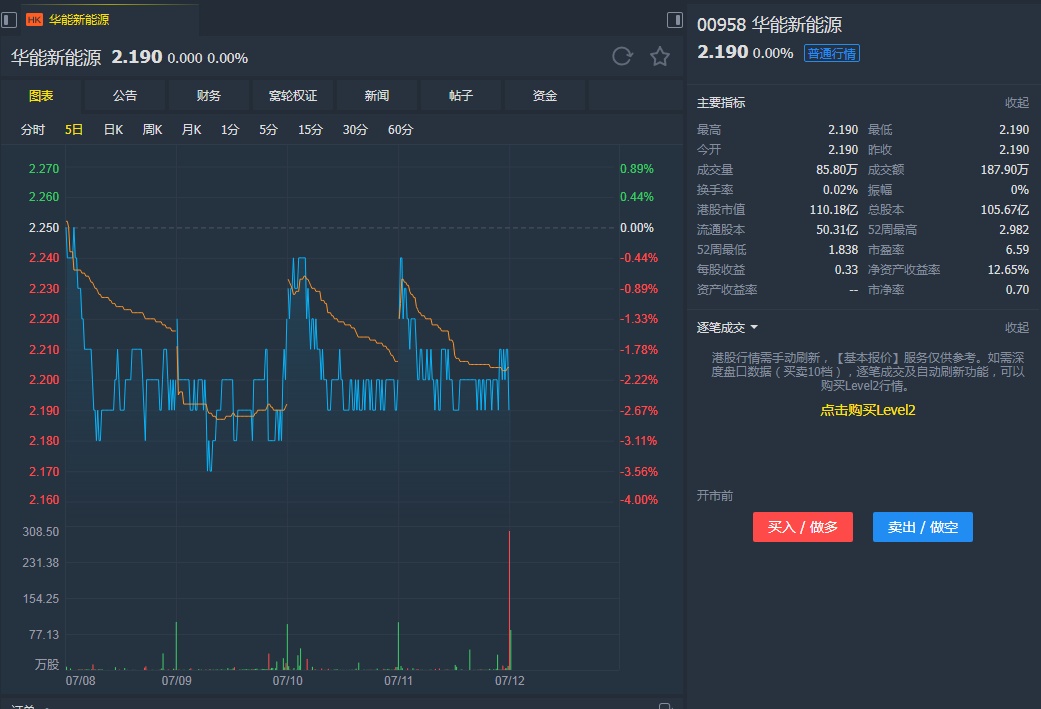1041x709 pixels.
Task: Select the 15分 chart interval
Action: 310,129
